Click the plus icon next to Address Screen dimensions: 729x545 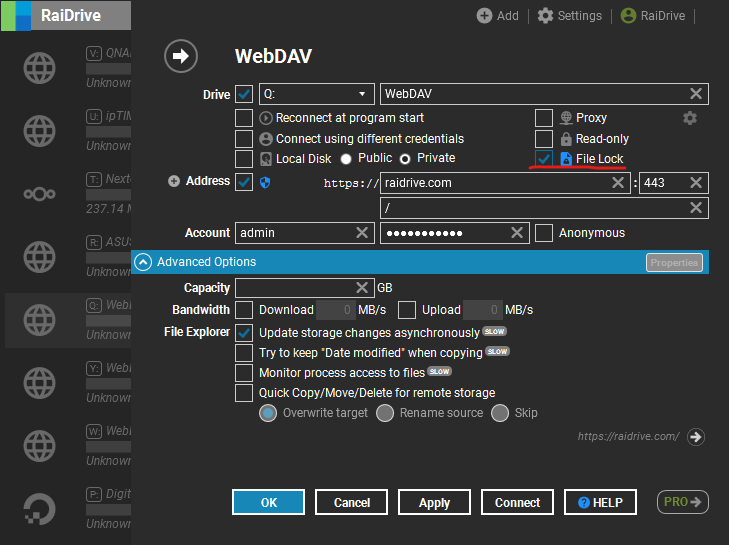point(173,181)
